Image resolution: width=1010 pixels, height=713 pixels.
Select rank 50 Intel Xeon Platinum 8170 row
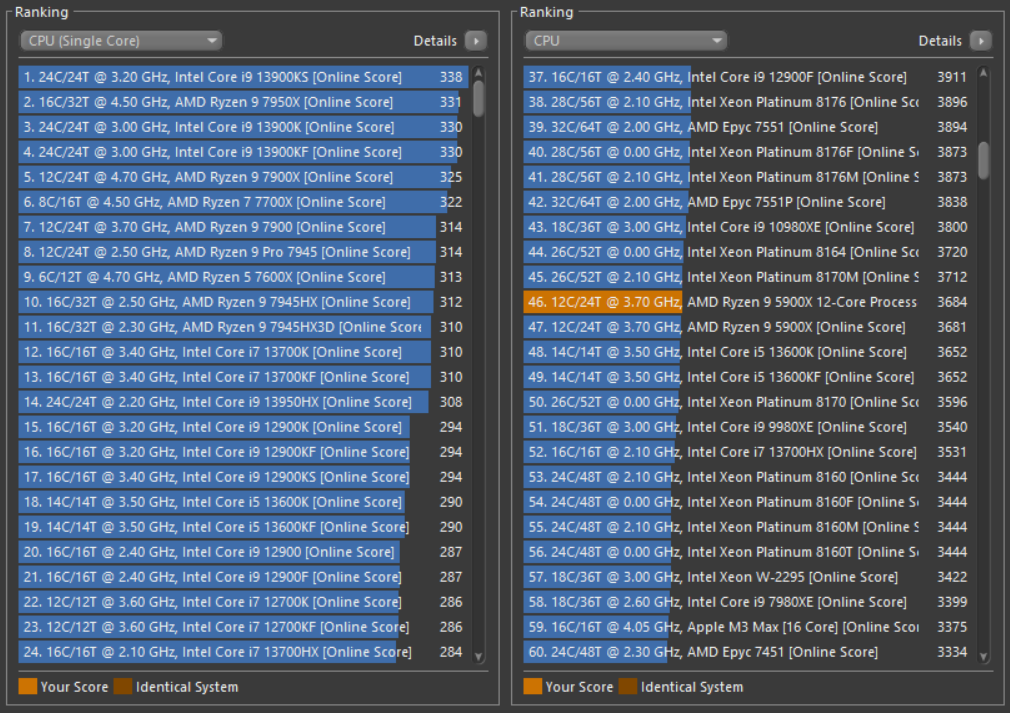(748, 402)
